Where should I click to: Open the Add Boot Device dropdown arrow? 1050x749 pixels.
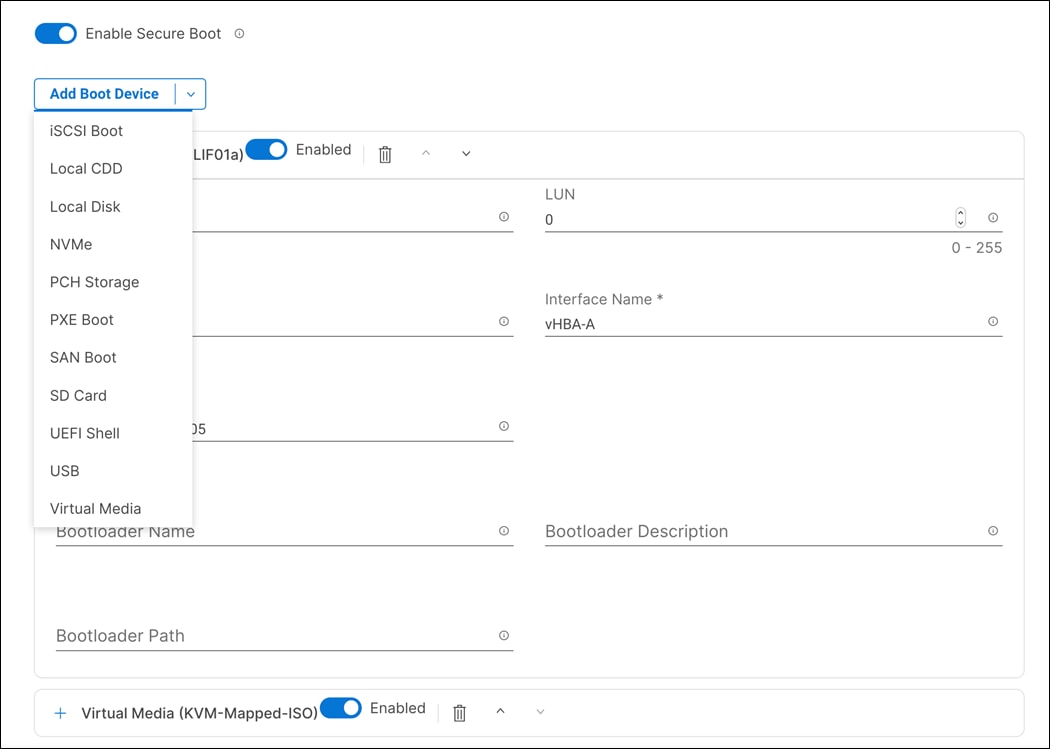(191, 93)
